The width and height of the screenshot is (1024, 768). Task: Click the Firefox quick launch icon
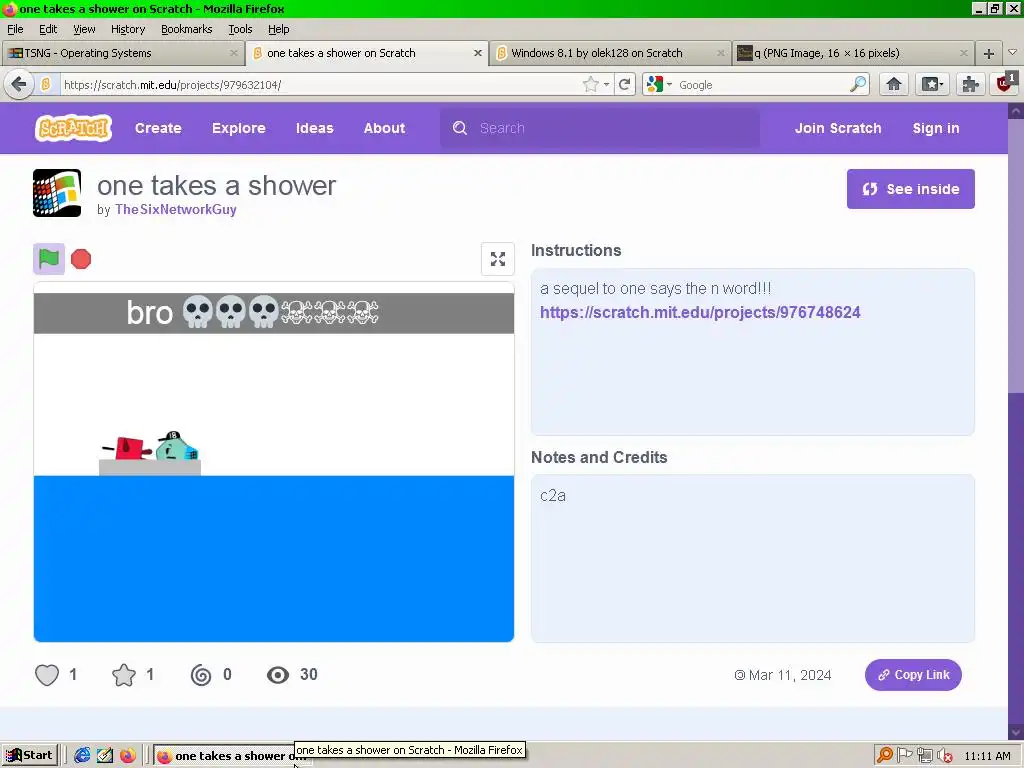pyautogui.click(x=127, y=756)
